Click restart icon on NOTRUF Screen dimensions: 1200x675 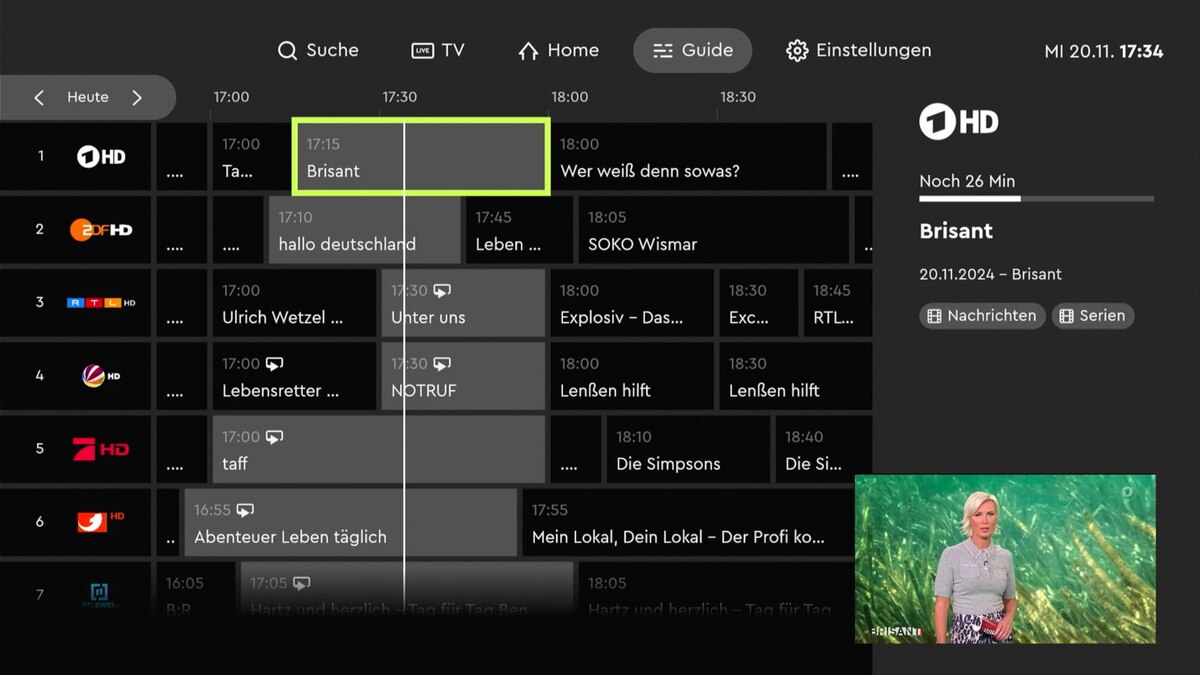coord(442,363)
